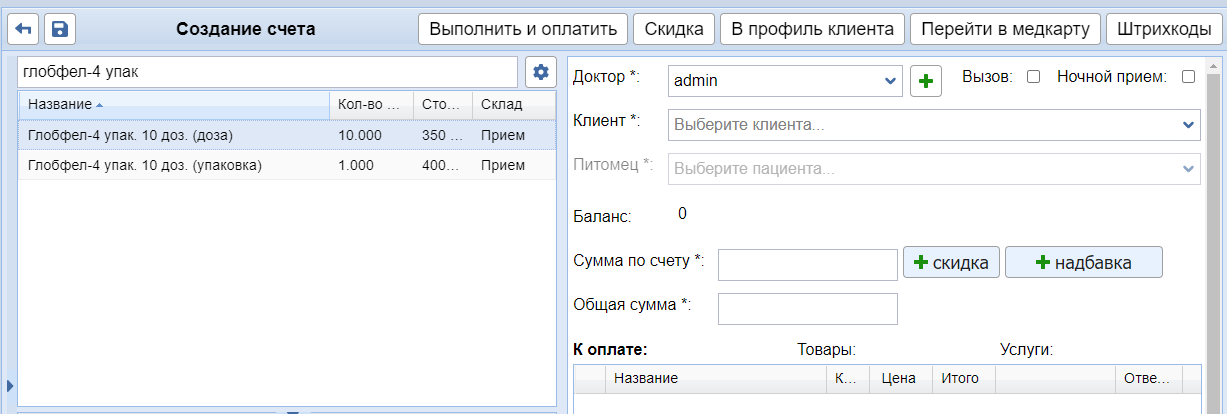Select Глобфел-4 упак. 10 доз. (упаковка) row

[145, 165]
